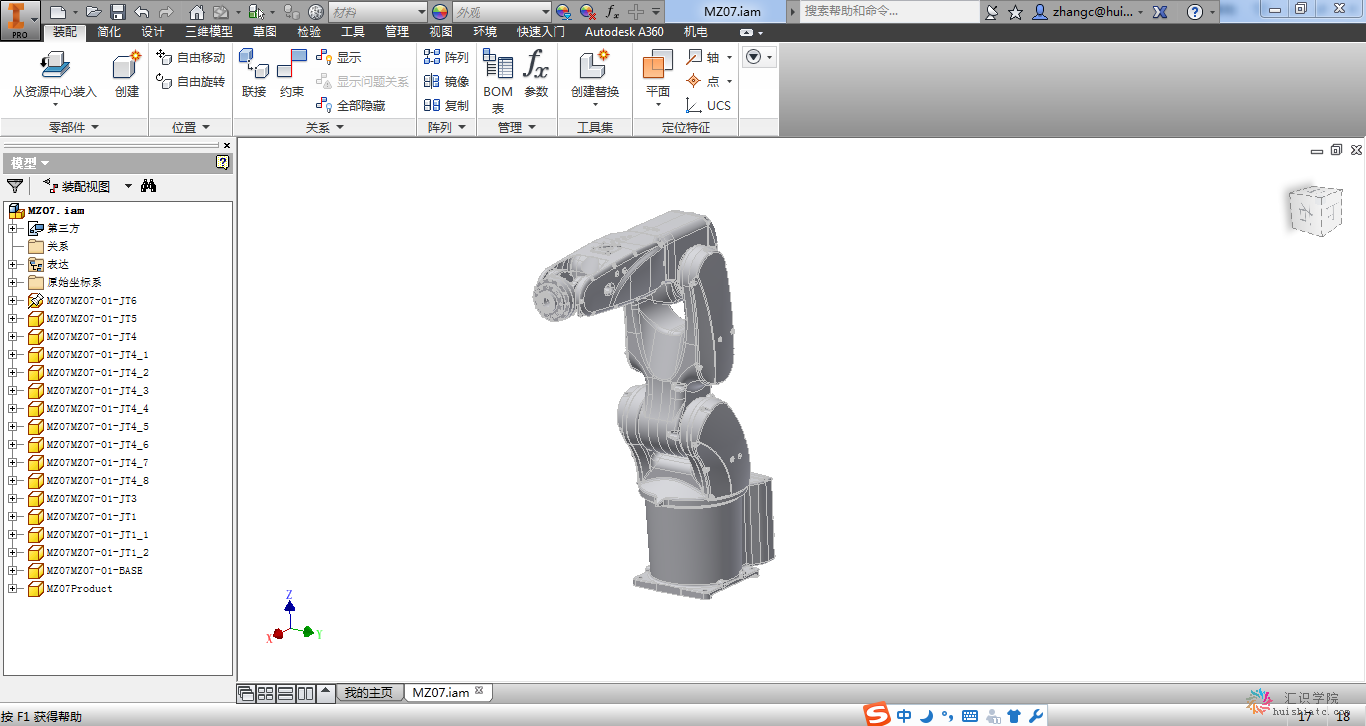Open 参数 parameters in ribbon

click(537, 75)
